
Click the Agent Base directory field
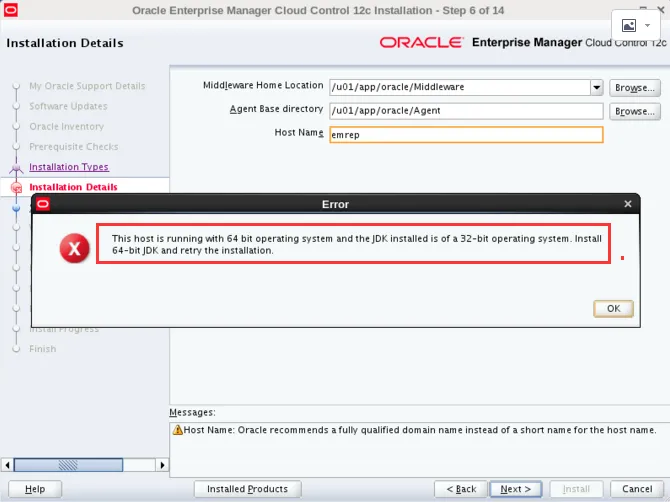pyautogui.click(x=466, y=111)
